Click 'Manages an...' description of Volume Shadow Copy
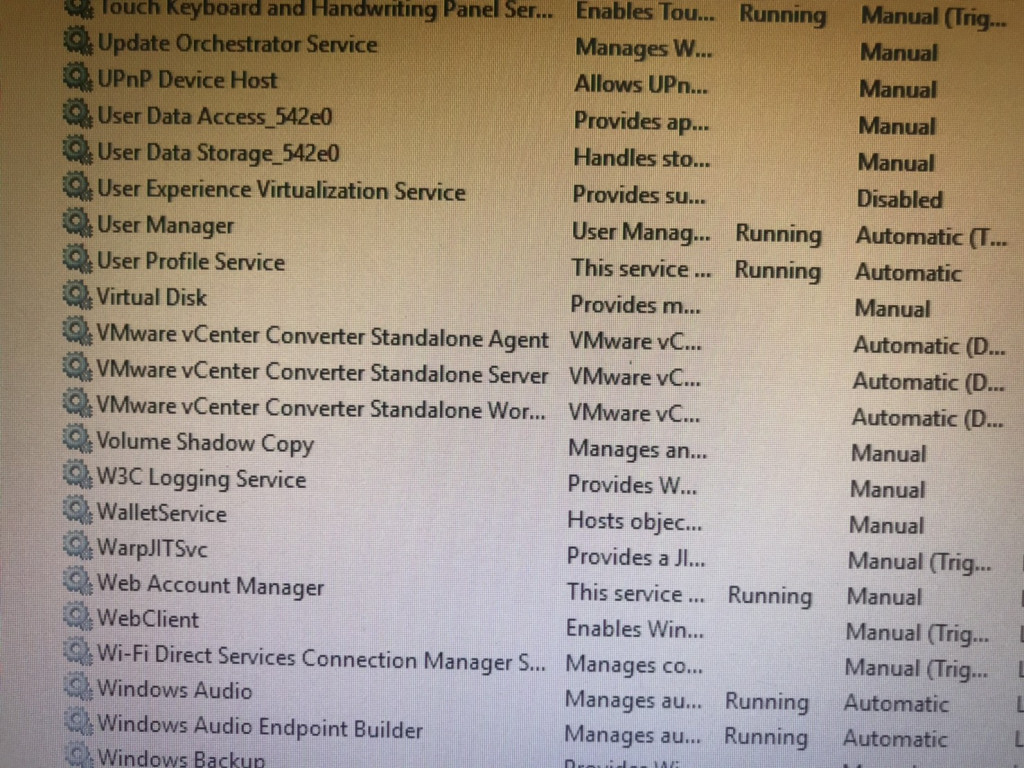This screenshot has height=768, width=1024. pos(637,449)
